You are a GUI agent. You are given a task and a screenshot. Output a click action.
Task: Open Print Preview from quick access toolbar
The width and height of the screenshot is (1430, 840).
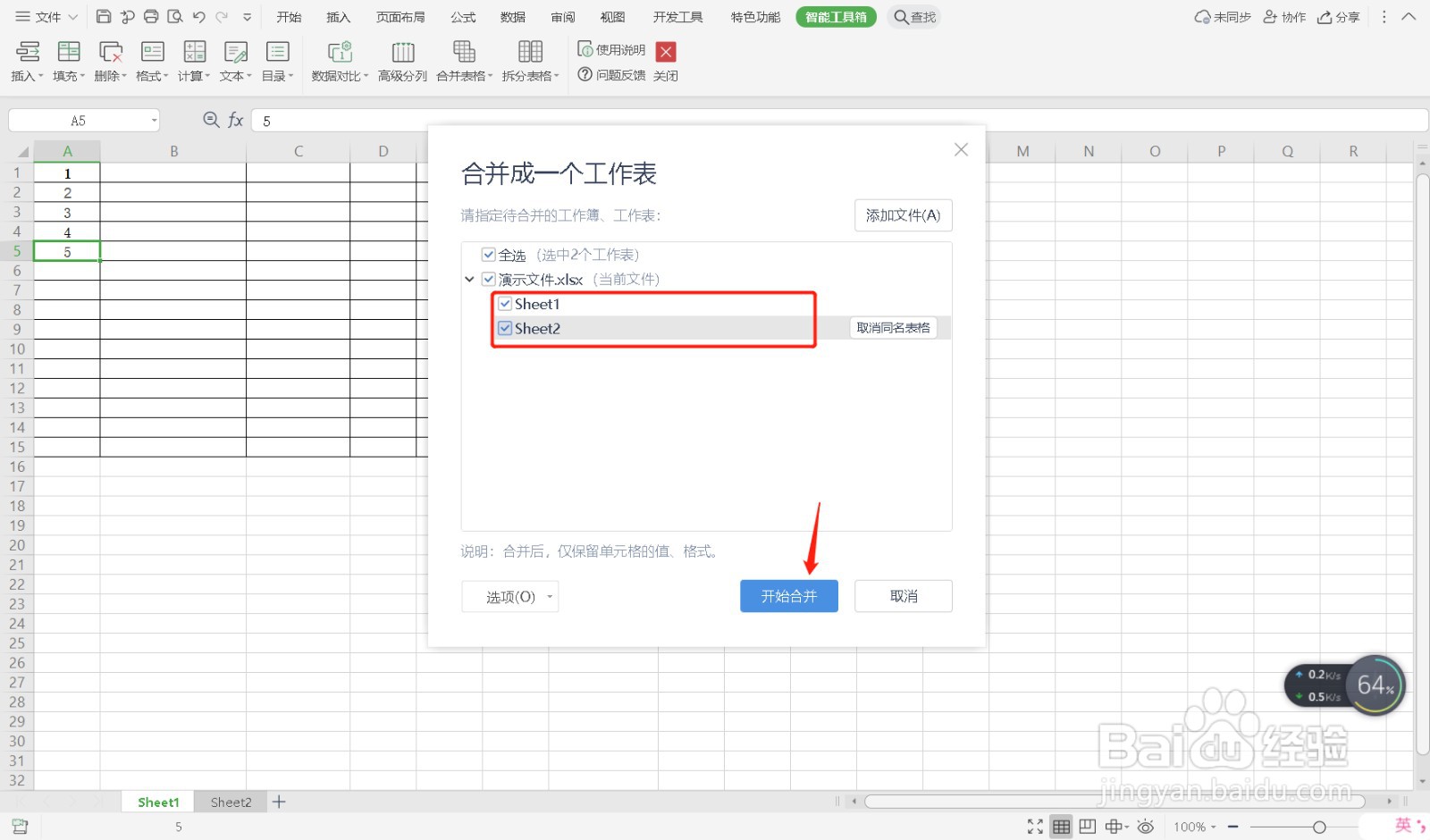tap(175, 17)
